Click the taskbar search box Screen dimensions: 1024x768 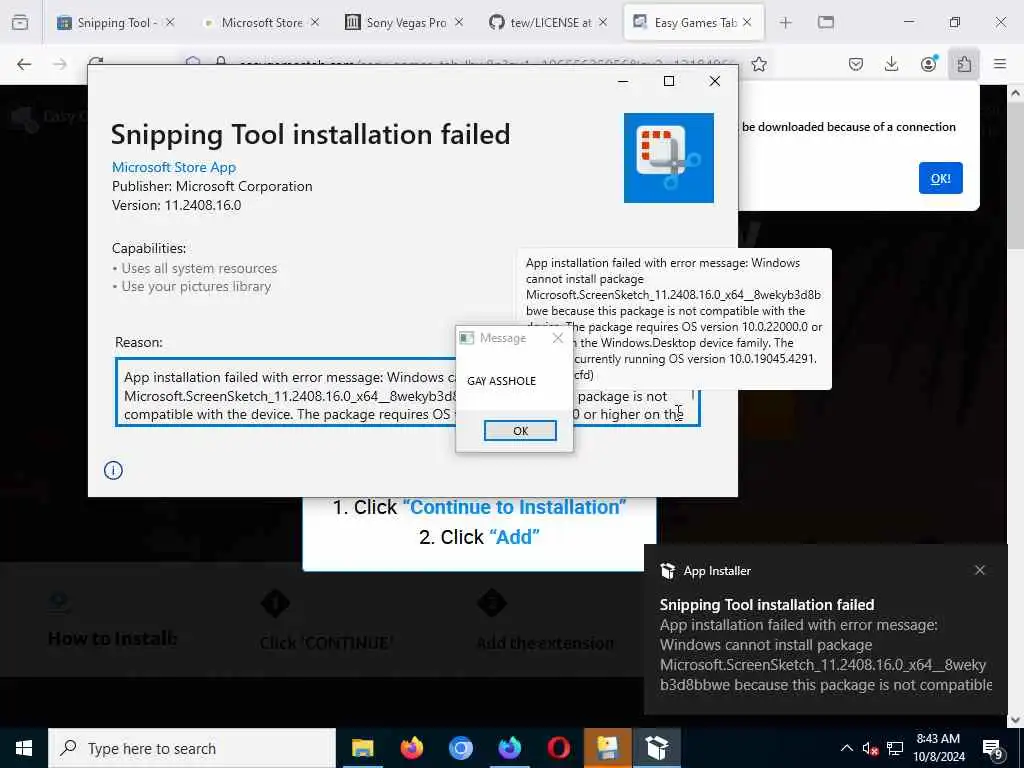192,748
